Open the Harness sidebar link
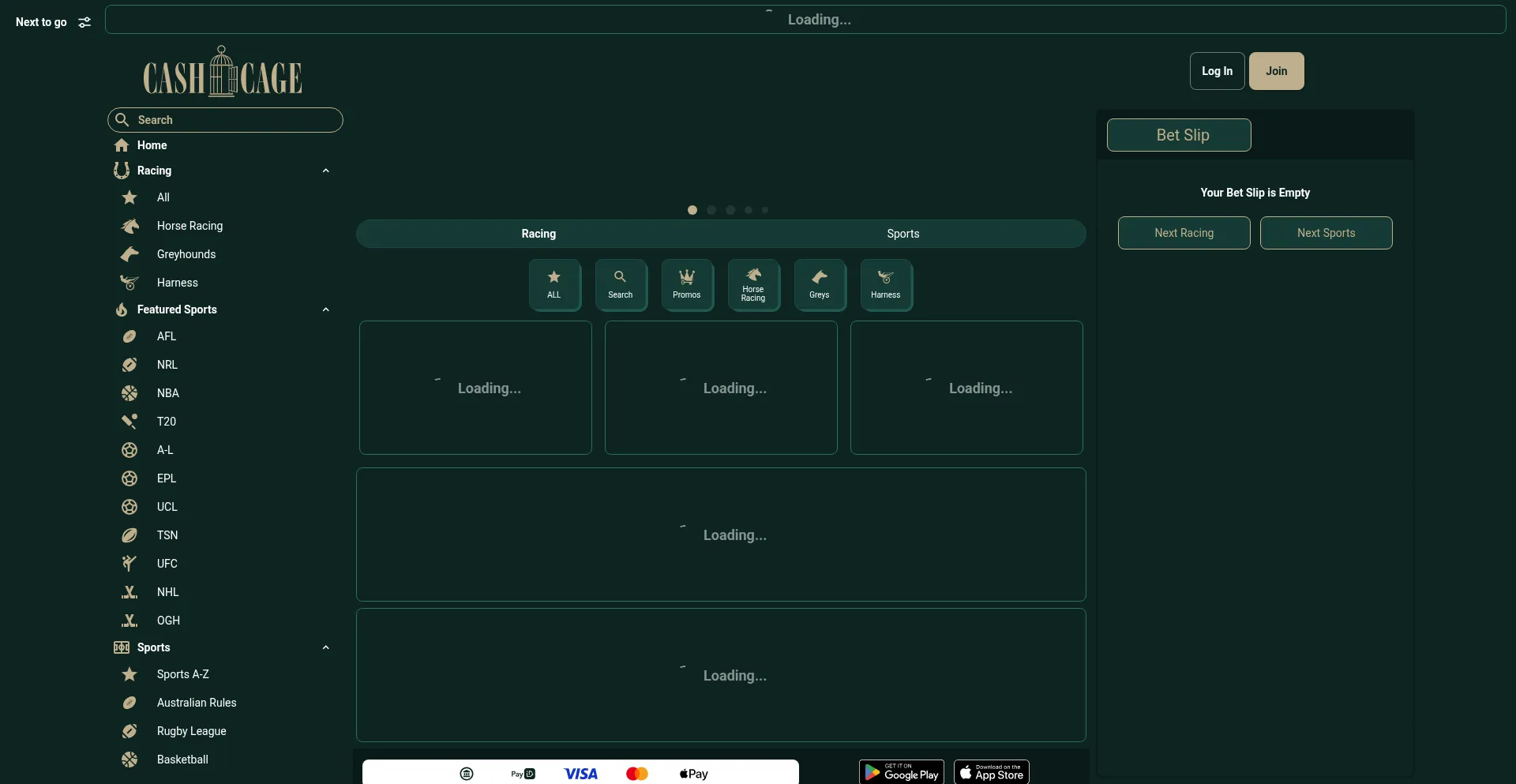Screen dimensions: 1516x784 coord(177,283)
